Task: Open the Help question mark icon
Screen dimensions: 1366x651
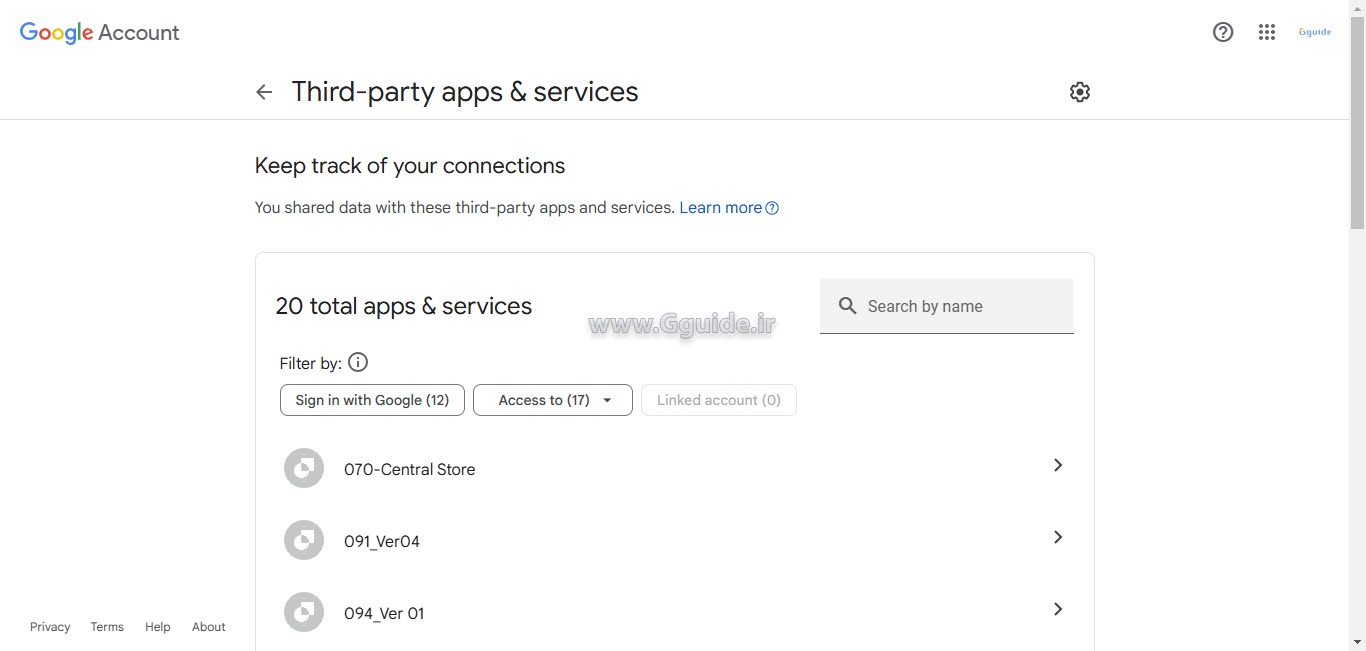Action: coord(1222,32)
